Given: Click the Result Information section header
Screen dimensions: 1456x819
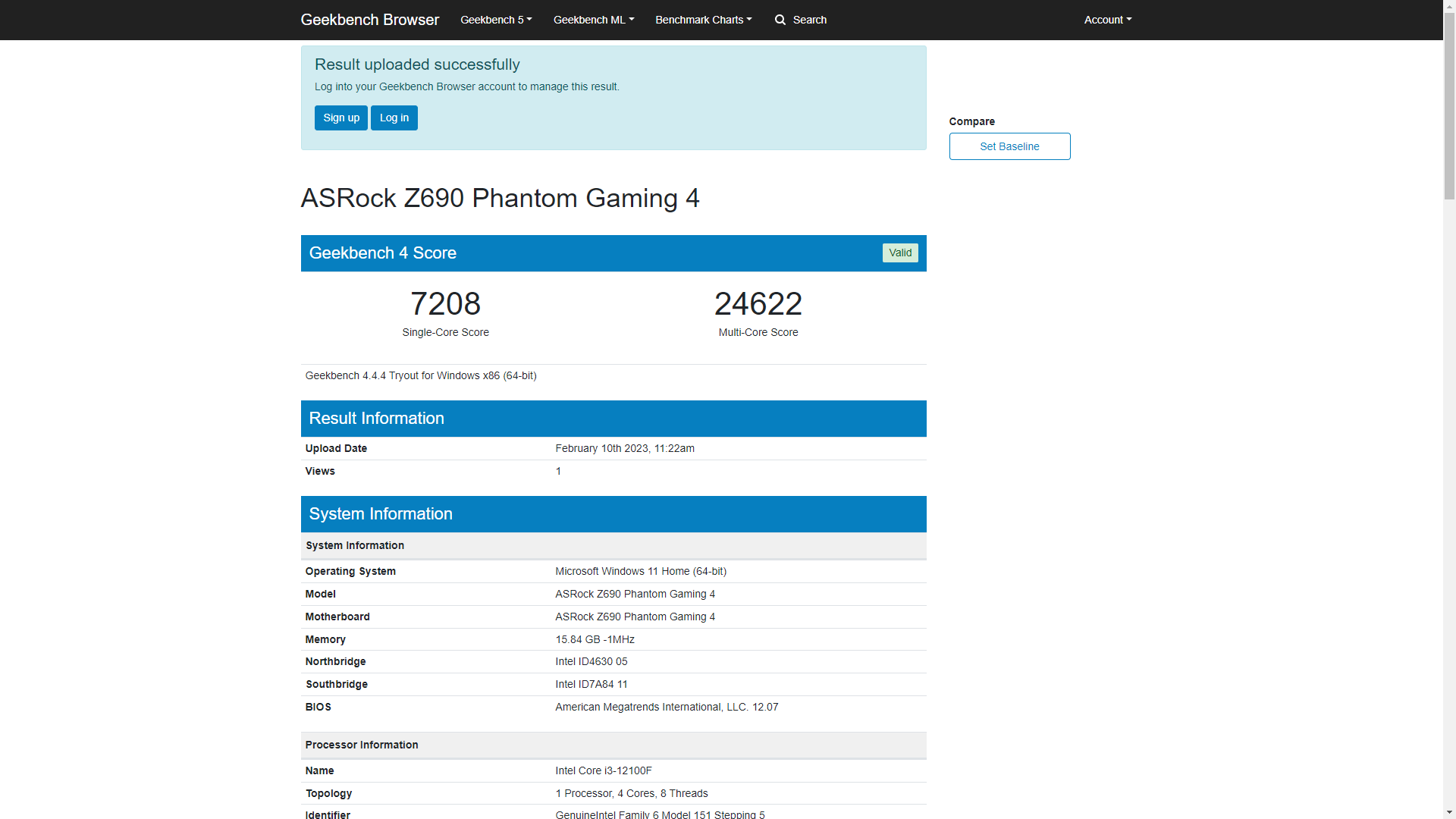Looking at the screenshot, I should pyautogui.click(x=613, y=419).
